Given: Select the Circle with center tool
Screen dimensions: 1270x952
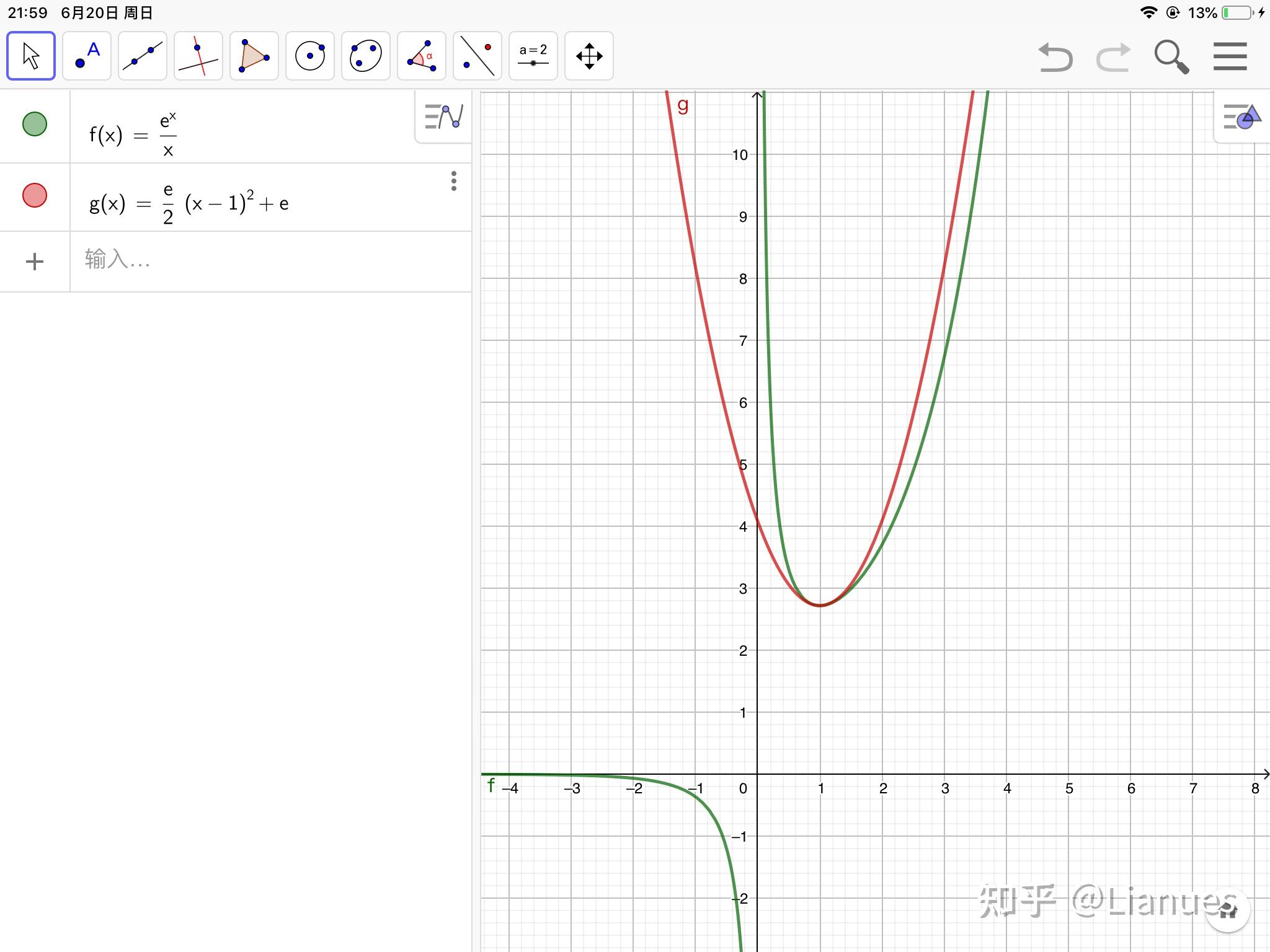Looking at the screenshot, I should point(310,56).
